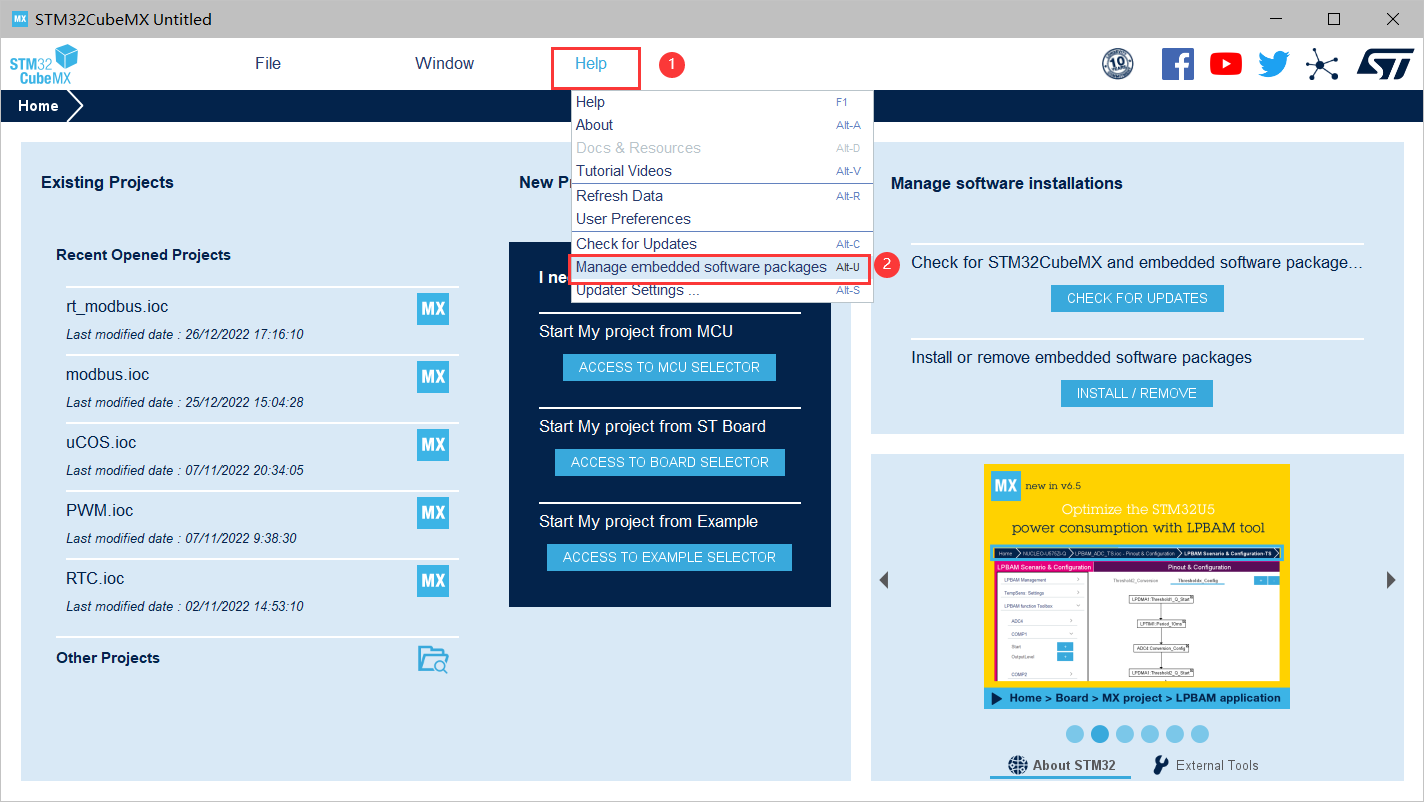Choose Tutorial Videos from the Help menu
This screenshot has width=1424, height=802.
tap(722, 171)
